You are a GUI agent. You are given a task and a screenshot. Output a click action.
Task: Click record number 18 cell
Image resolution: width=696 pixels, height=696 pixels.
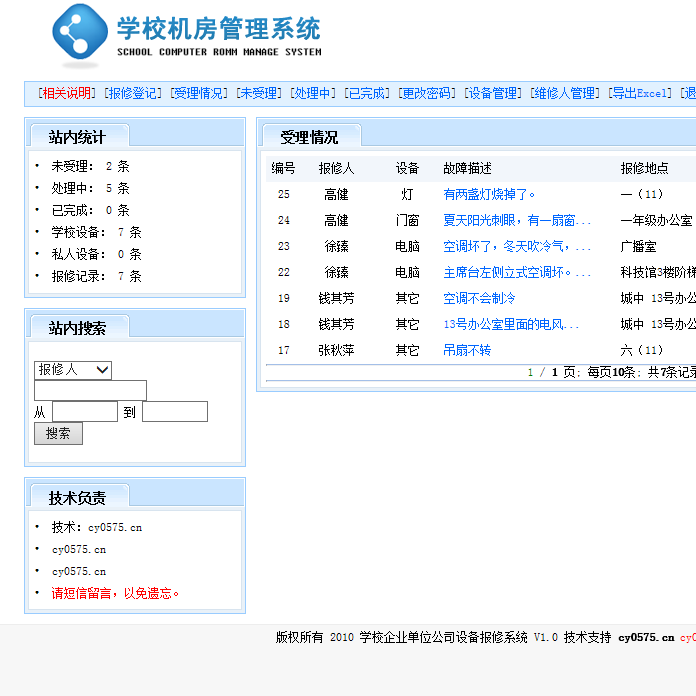284,324
